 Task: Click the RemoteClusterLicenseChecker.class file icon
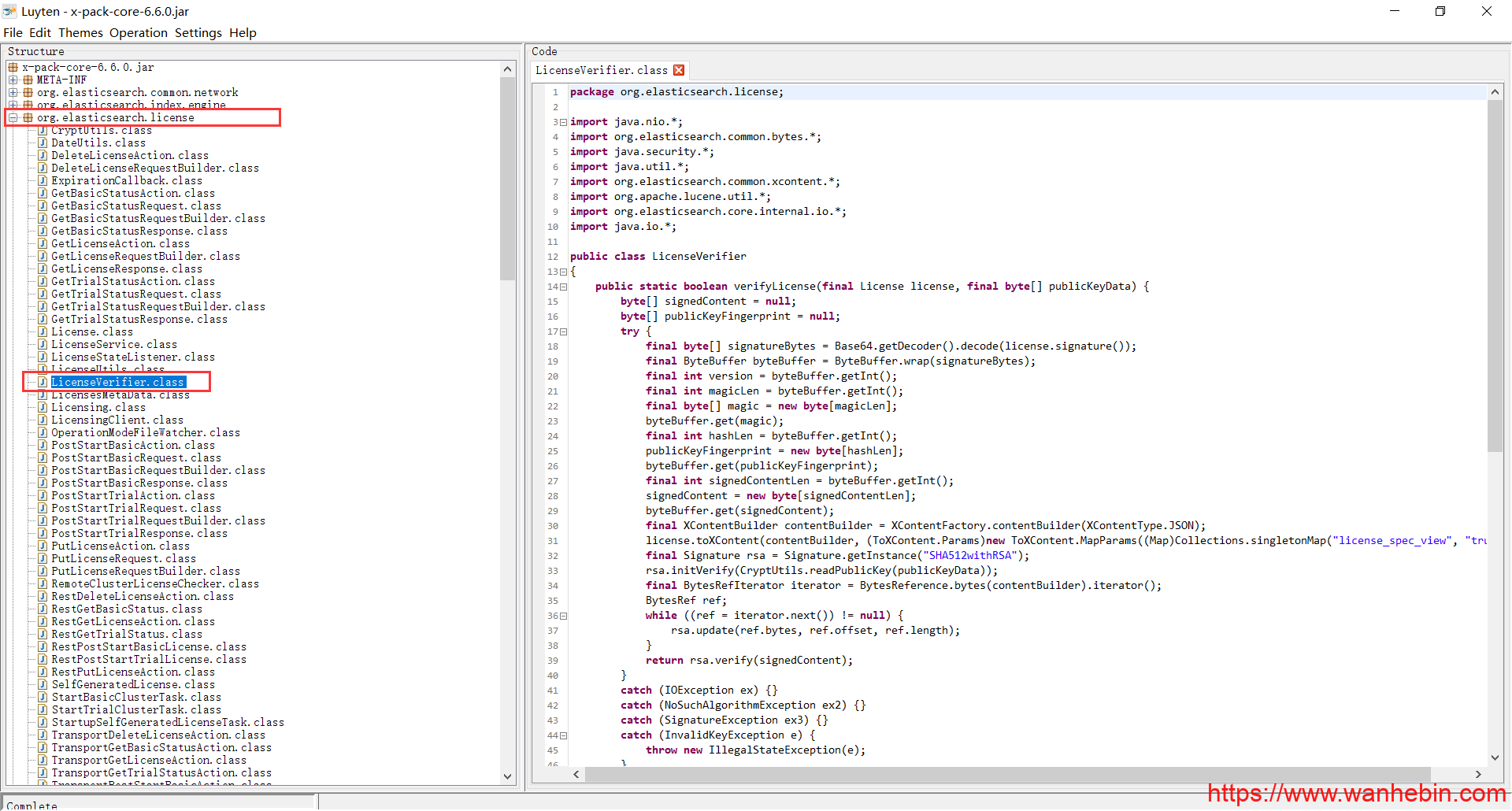[43, 583]
